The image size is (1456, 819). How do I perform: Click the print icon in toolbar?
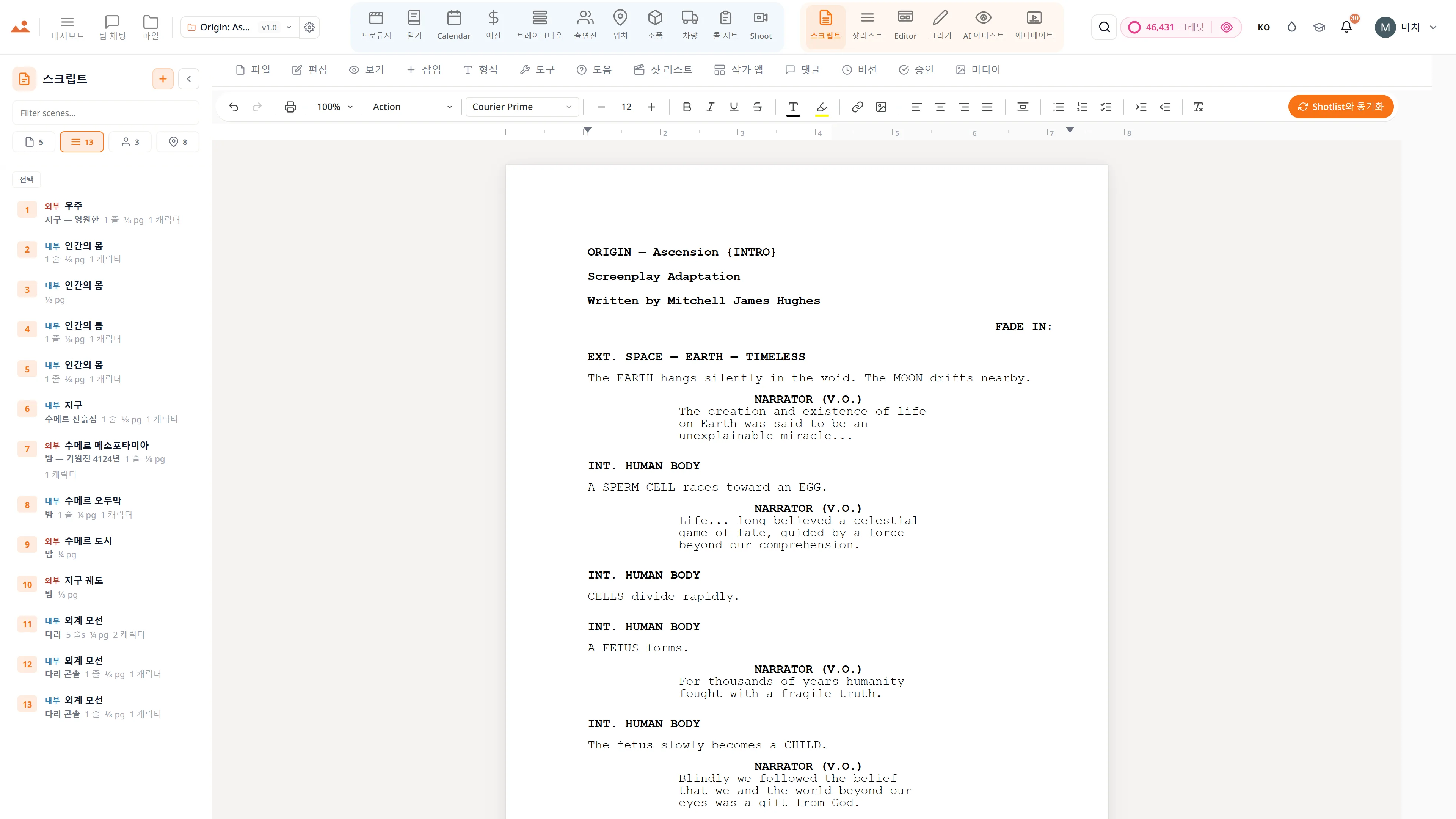pyautogui.click(x=290, y=107)
